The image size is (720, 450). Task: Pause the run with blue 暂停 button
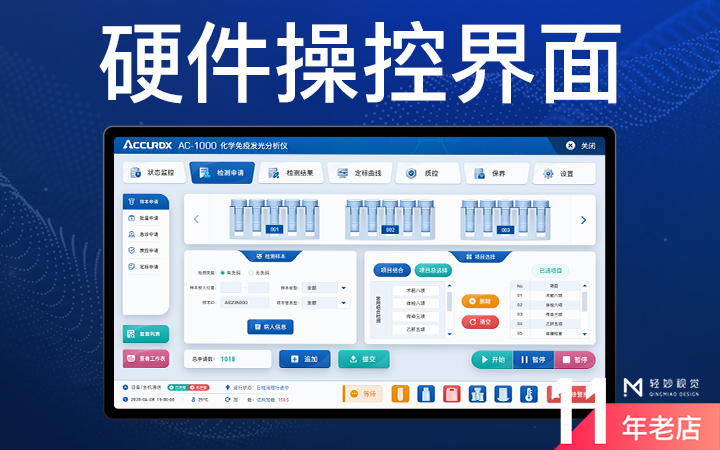pos(534,360)
